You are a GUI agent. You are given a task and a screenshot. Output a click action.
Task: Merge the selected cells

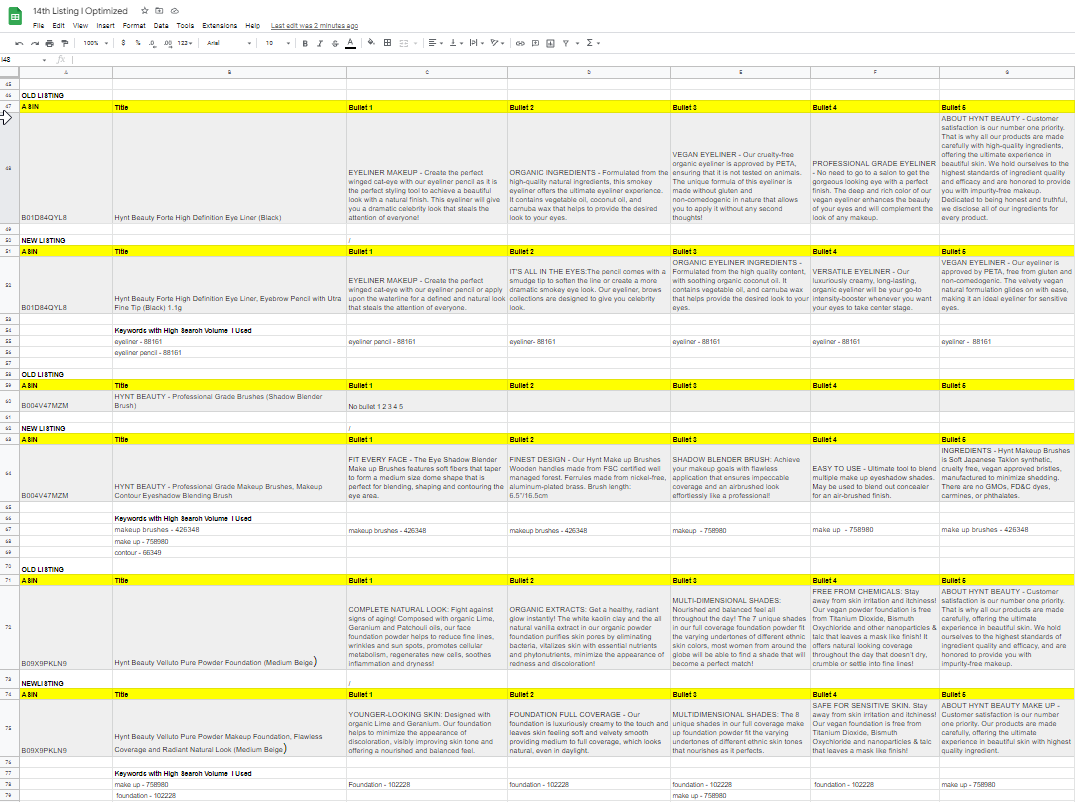(403, 43)
